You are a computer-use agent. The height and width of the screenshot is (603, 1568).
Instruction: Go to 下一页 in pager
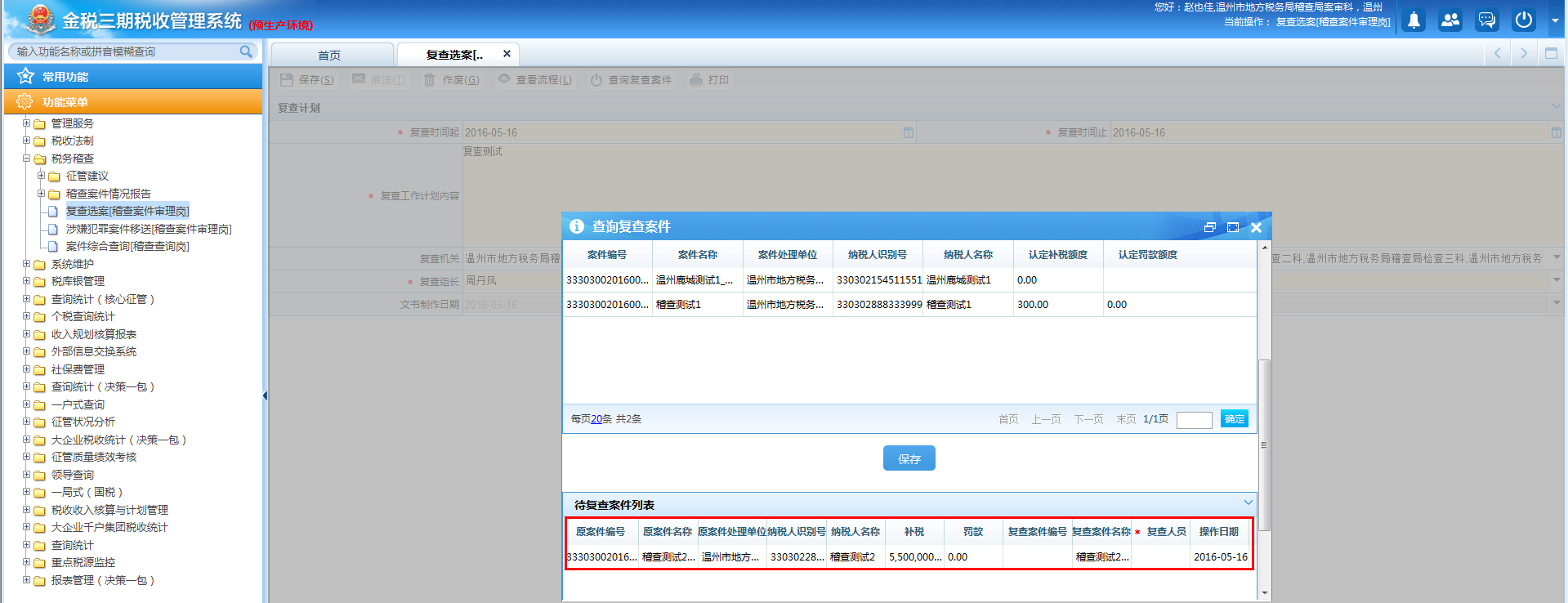click(1088, 419)
